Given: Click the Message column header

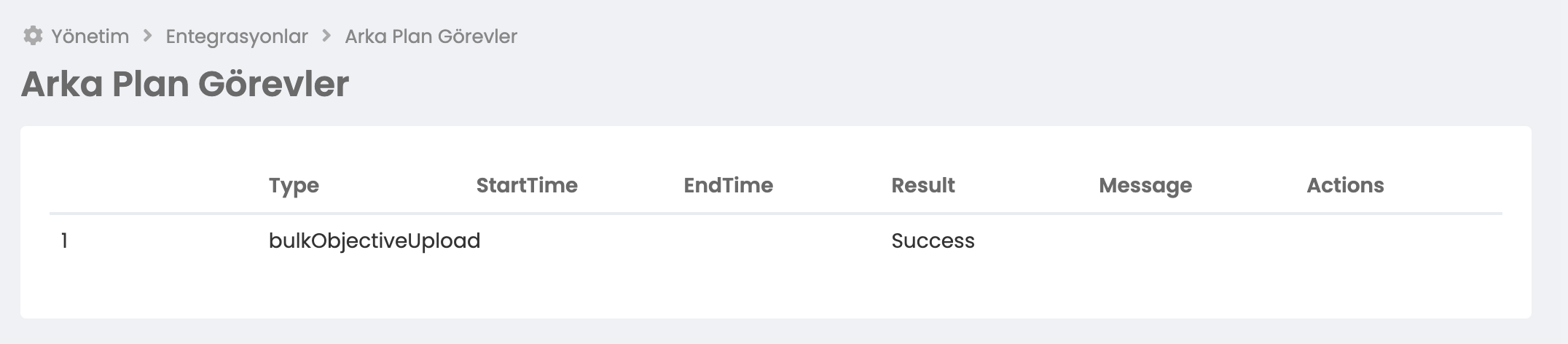Looking at the screenshot, I should click(1145, 185).
